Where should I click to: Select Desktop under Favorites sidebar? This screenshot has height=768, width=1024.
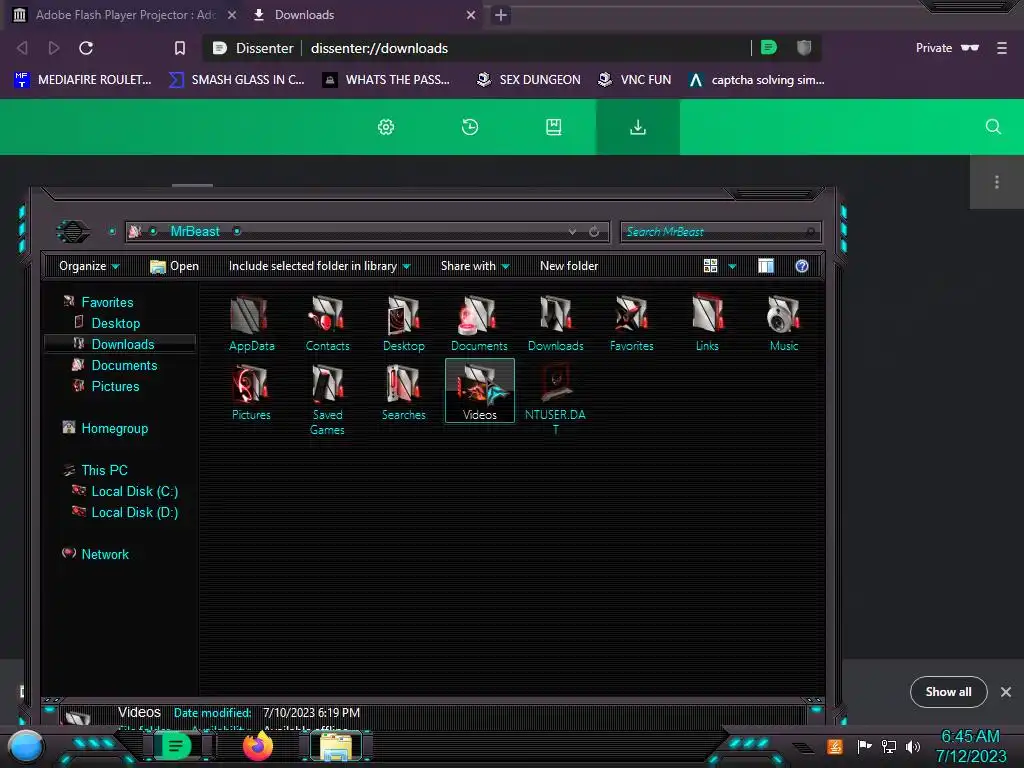coord(116,323)
